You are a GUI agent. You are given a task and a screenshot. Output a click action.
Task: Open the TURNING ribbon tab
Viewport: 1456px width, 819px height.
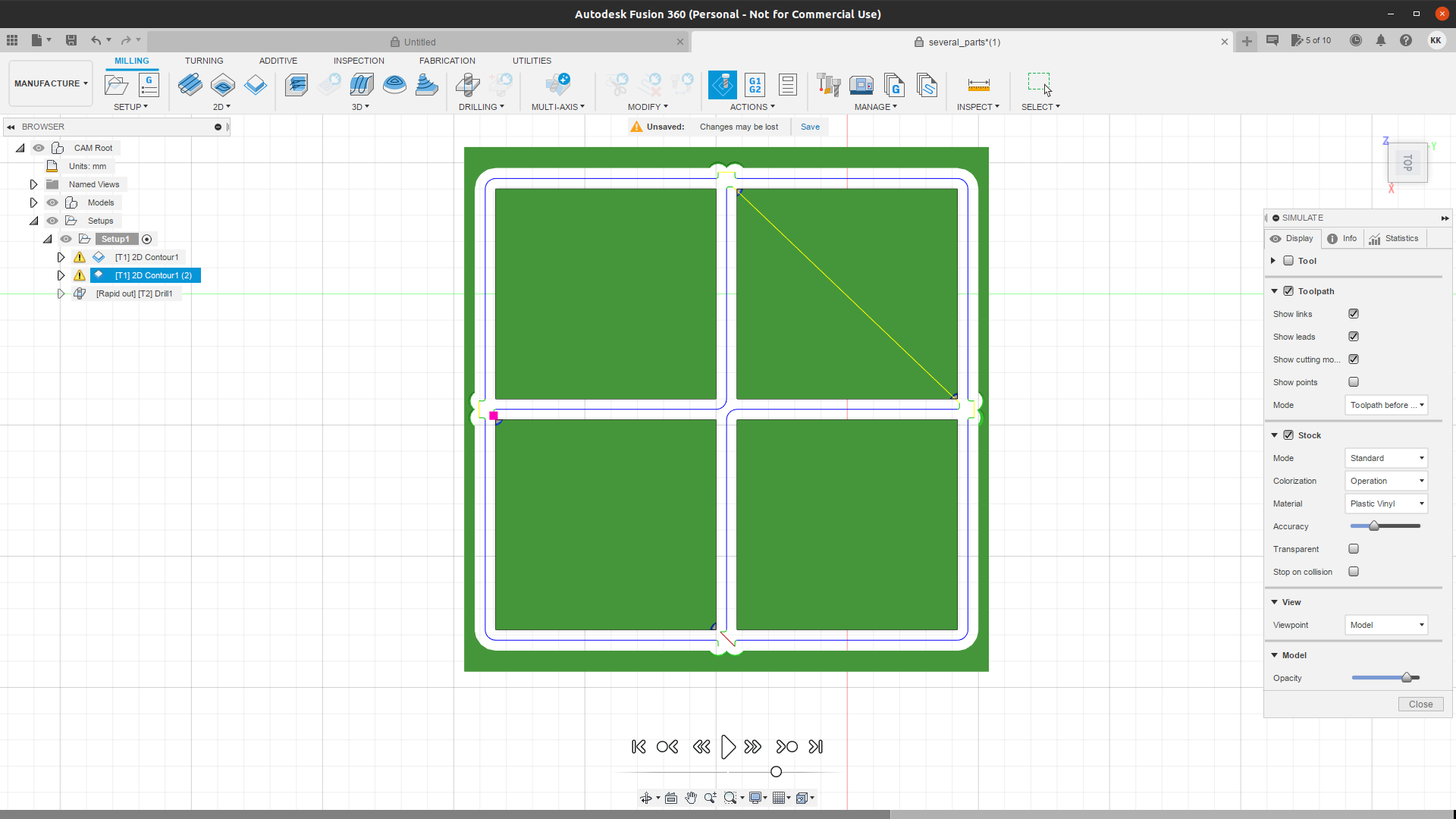click(204, 61)
